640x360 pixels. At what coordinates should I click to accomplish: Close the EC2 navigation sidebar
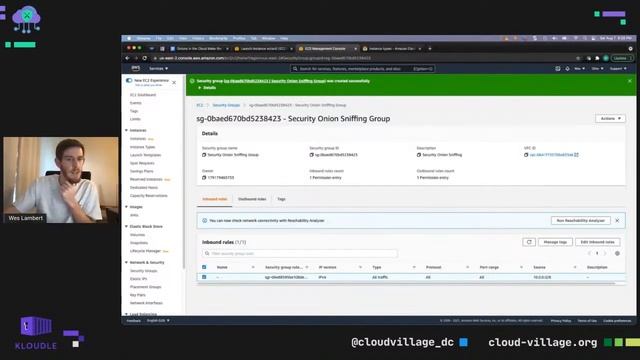[174, 82]
